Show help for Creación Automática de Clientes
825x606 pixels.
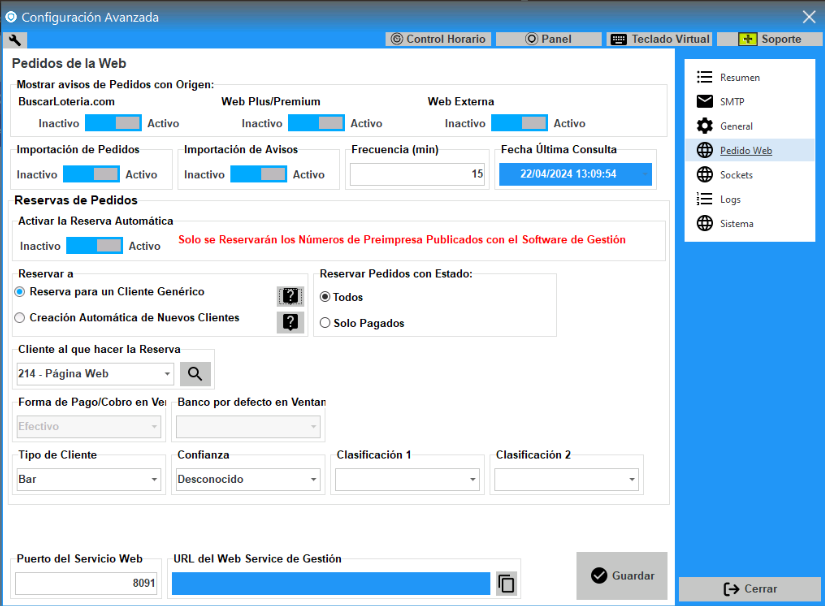(x=290, y=322)
